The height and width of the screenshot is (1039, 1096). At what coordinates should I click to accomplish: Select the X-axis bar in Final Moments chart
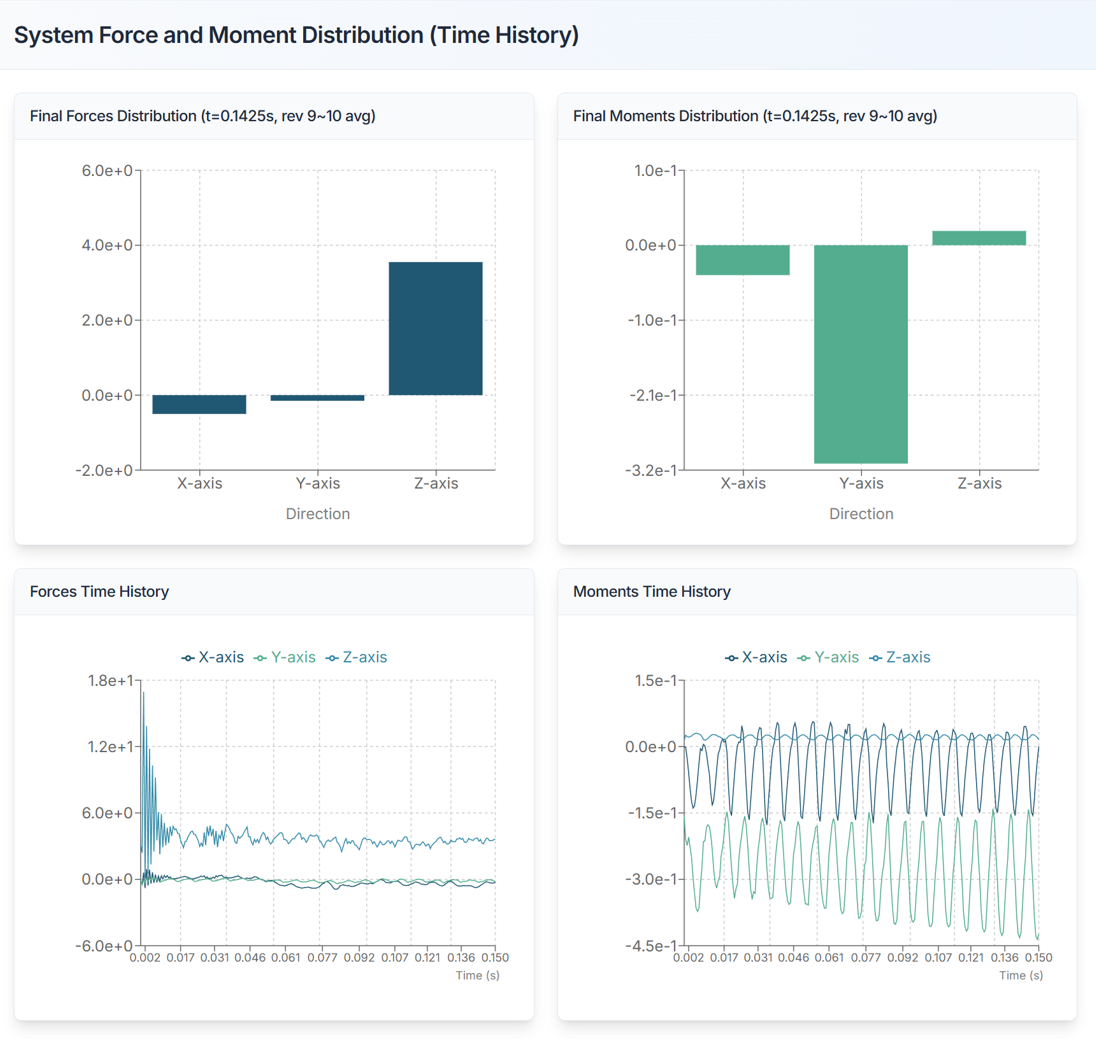tap(742, 260)
